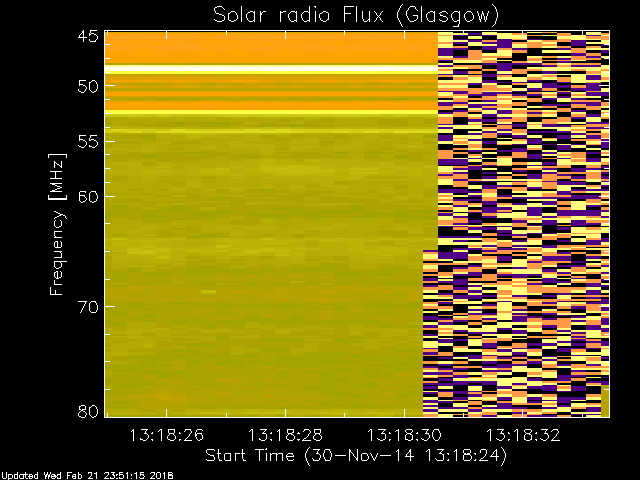Click the 13:18:28 time tick label
This screenshot has width=640, height=480.
tap(285, 435)
